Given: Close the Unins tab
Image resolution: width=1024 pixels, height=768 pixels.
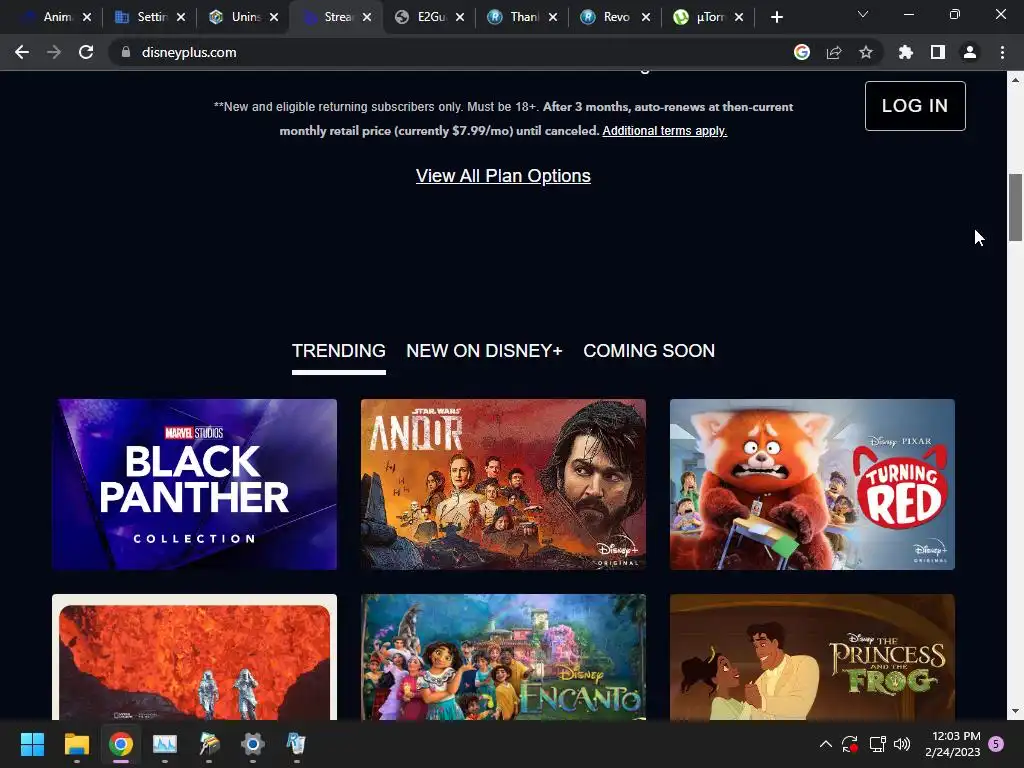Looking at the screenshot, I should pos(274,17).
